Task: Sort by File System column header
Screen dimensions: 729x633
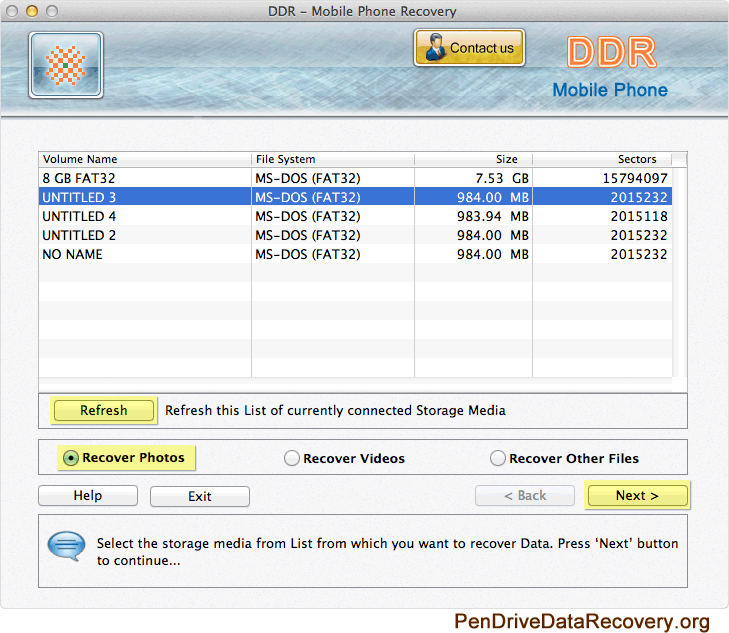Action: click(x=333, y=159)
